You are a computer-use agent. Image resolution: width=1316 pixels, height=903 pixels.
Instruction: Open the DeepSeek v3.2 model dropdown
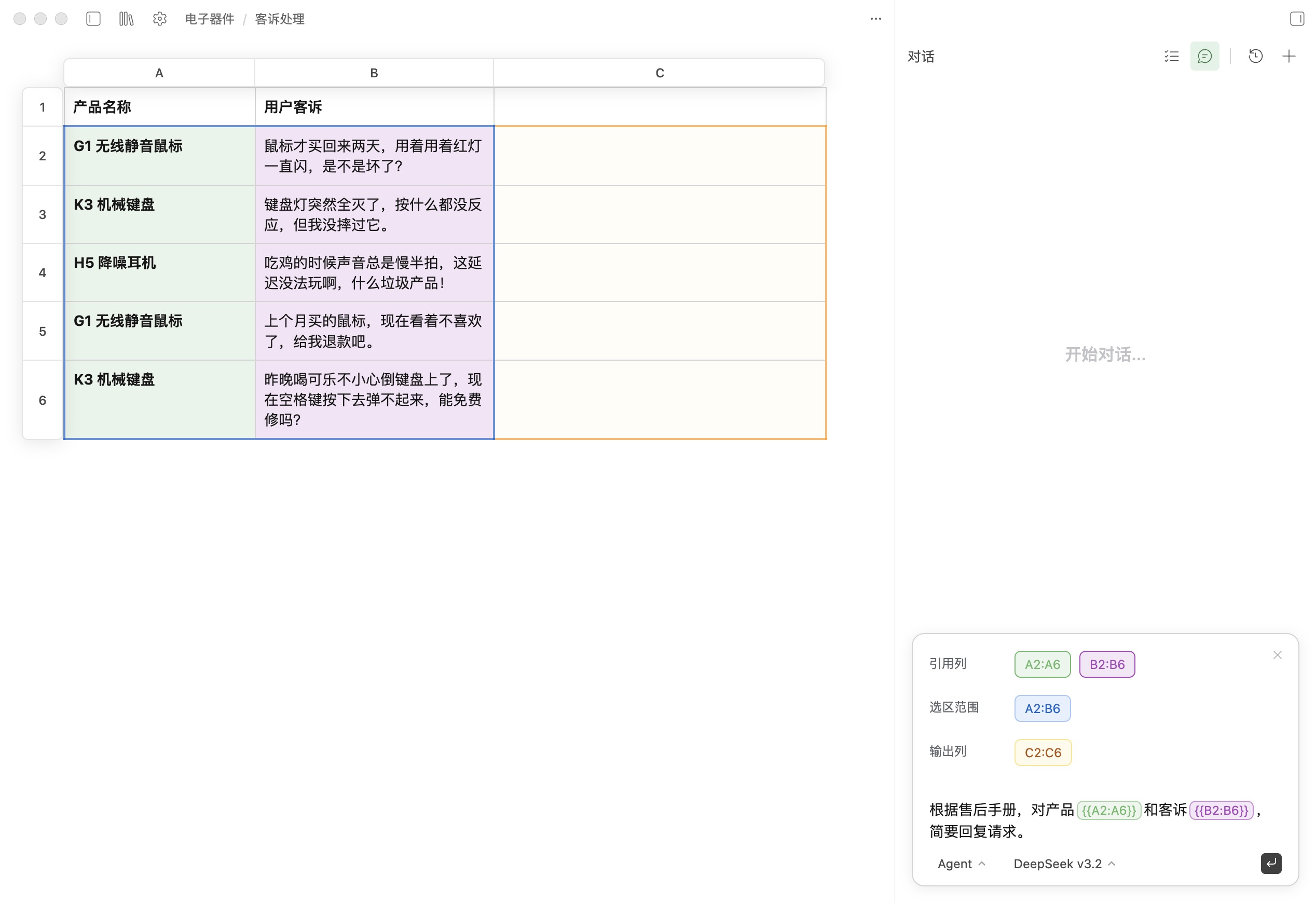pos(1063,864)
